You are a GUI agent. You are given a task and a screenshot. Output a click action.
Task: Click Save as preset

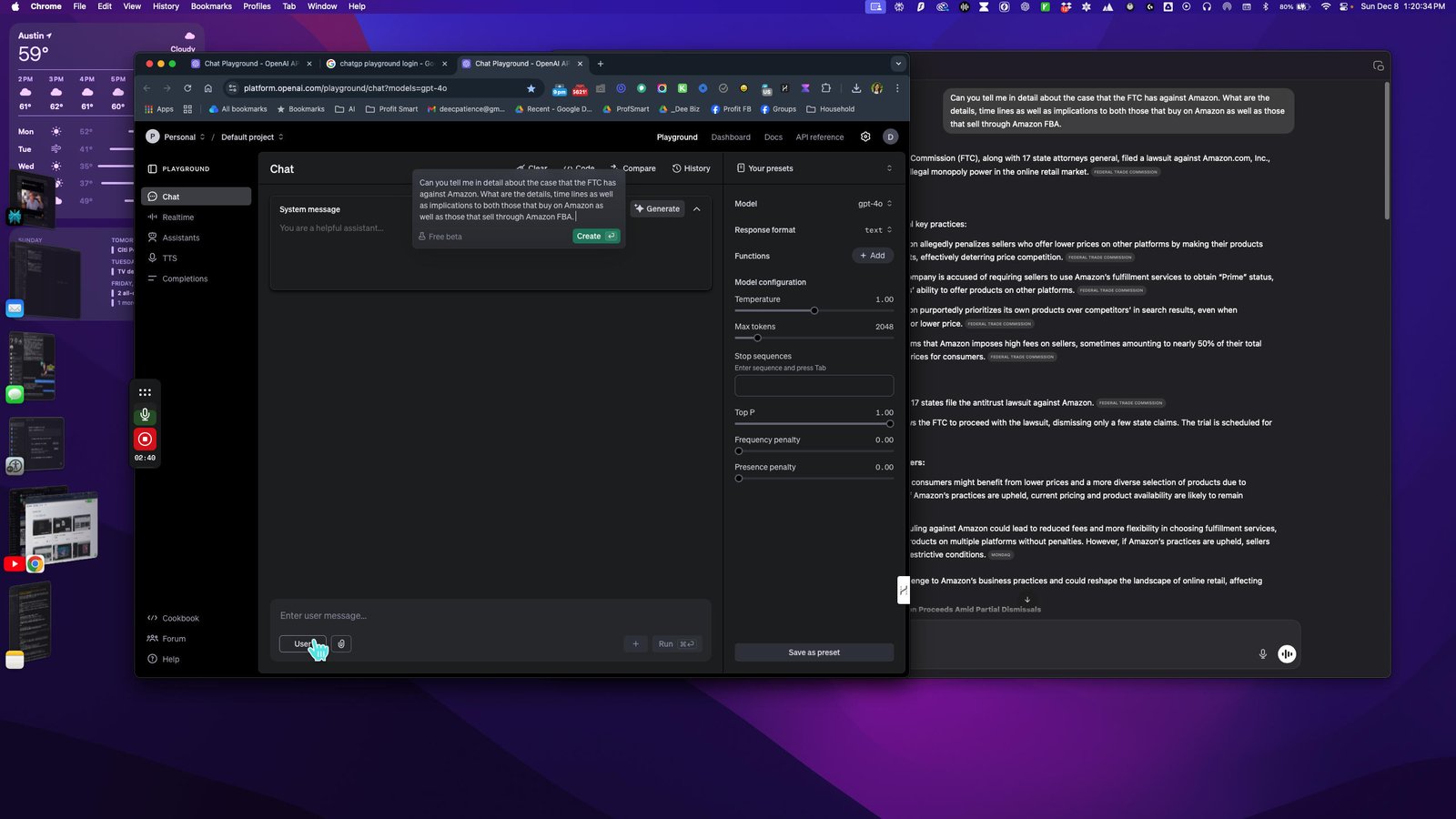(814, 652)
